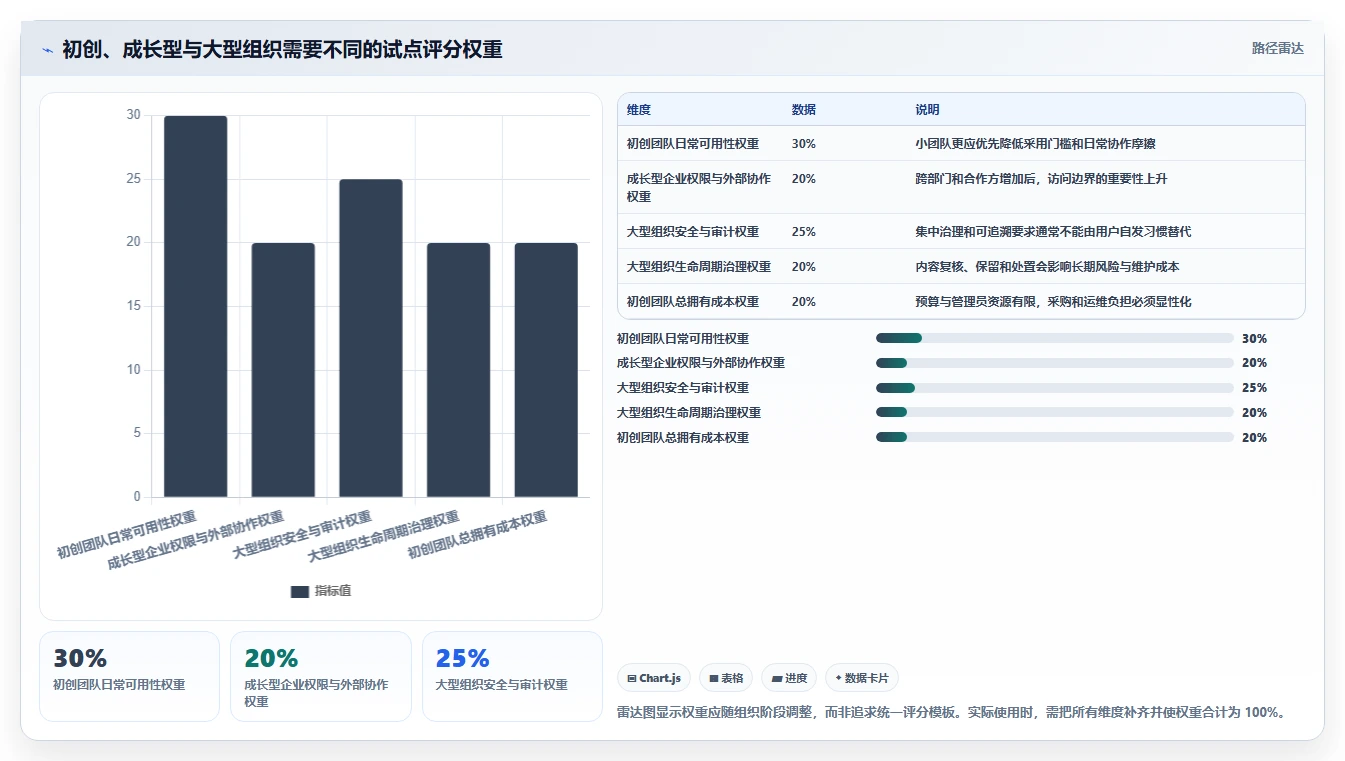The width and height of the screenshot is (1345, 761).
Task: Click progress bar for 初创团队总拥有成本权重
Action: coord(1055,437)
